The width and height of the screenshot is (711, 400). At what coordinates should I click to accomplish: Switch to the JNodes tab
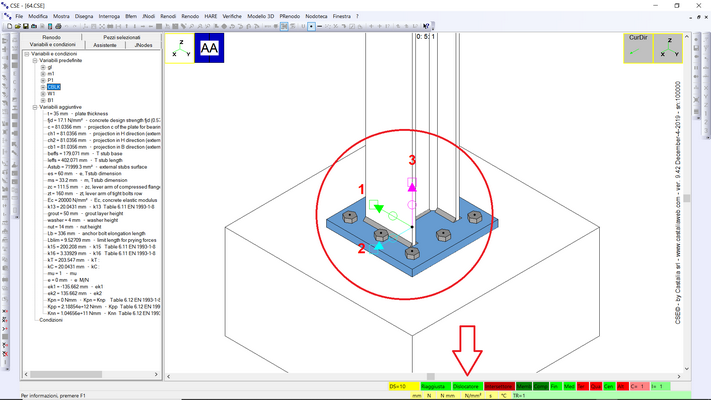coord(142,45)
